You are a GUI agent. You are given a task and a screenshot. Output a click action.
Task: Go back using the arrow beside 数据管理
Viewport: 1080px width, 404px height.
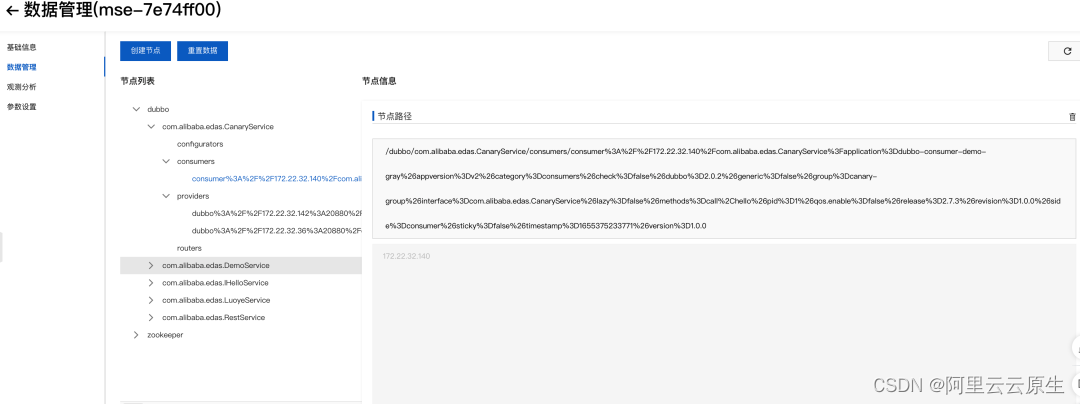click(12, 10)
